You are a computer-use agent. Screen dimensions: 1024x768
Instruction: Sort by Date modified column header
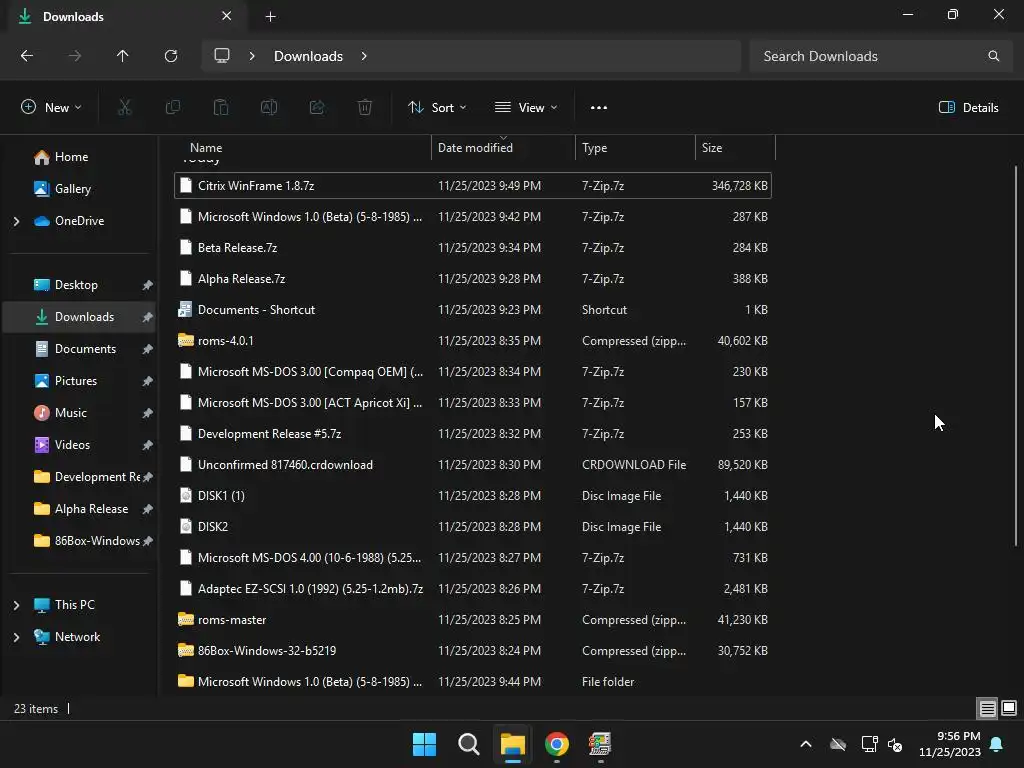pos(503,148)
